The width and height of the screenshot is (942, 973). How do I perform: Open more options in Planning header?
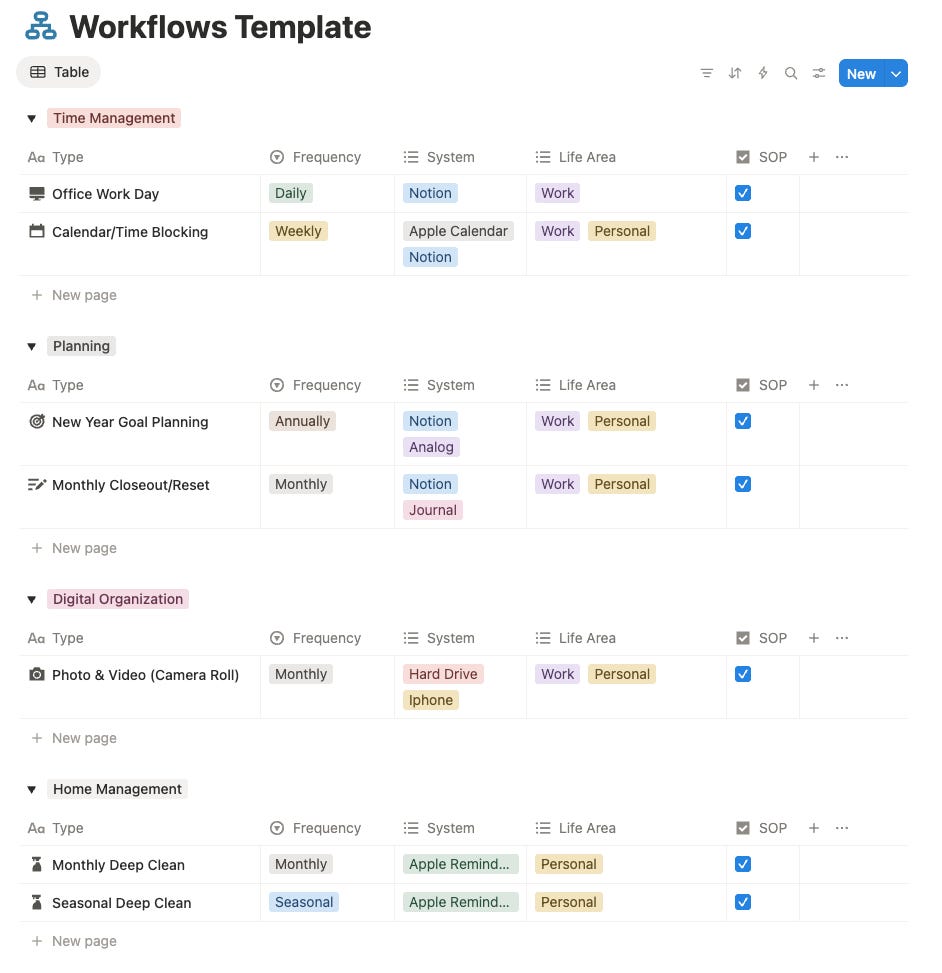(x=841, y=385)
